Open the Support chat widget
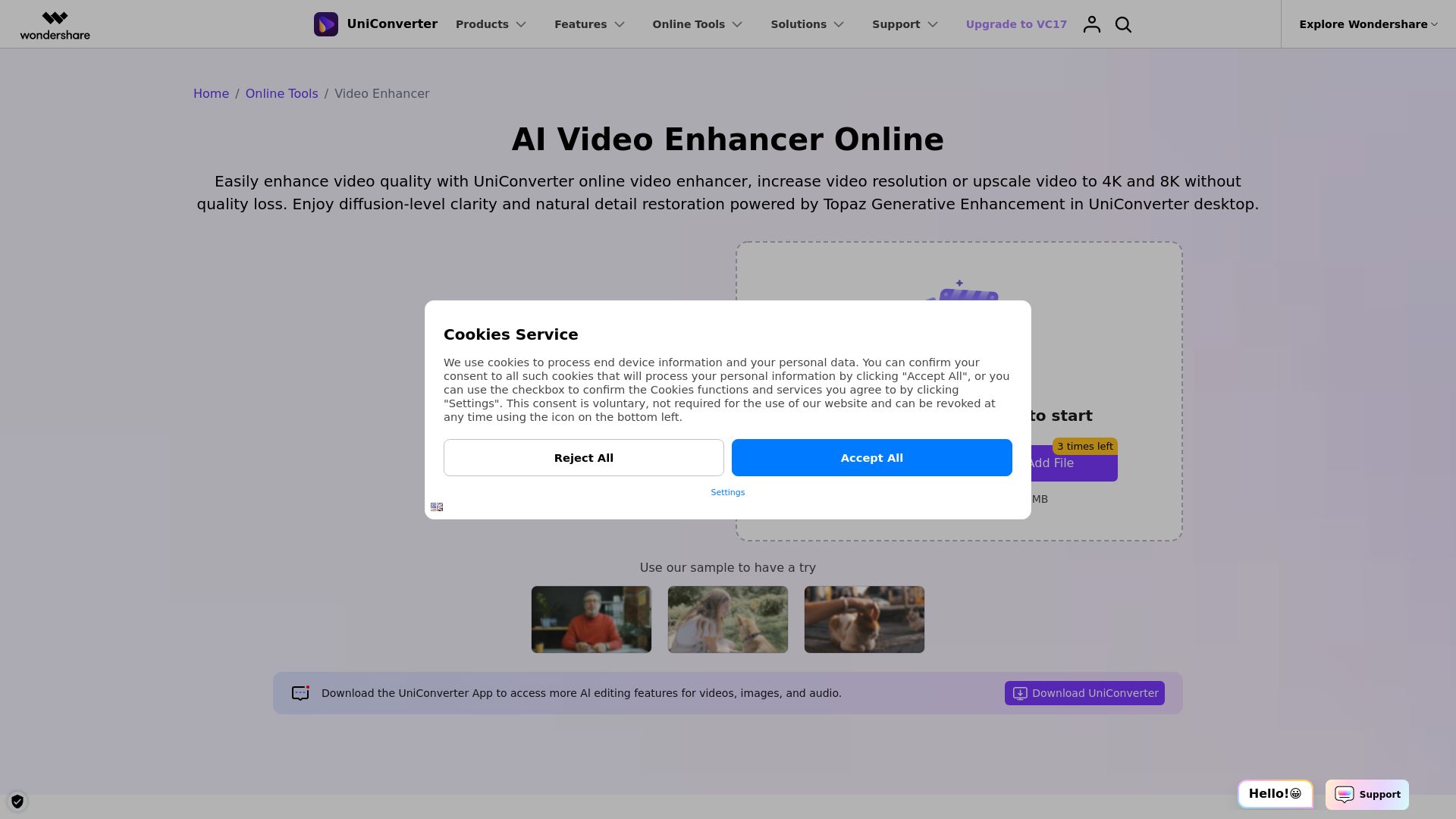This screenshot has width=1456, height=819. 1367,795
